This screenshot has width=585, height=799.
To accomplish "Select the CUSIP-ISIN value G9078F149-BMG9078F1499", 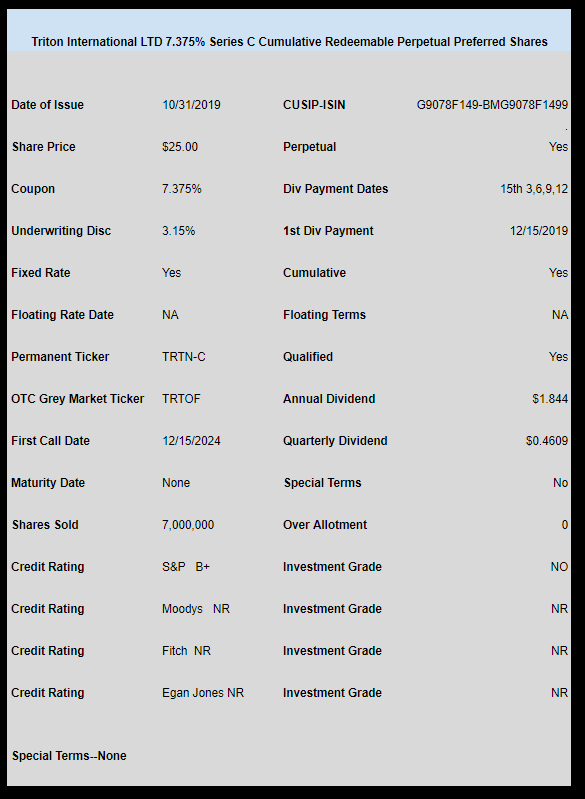I will tap(492, 105).
